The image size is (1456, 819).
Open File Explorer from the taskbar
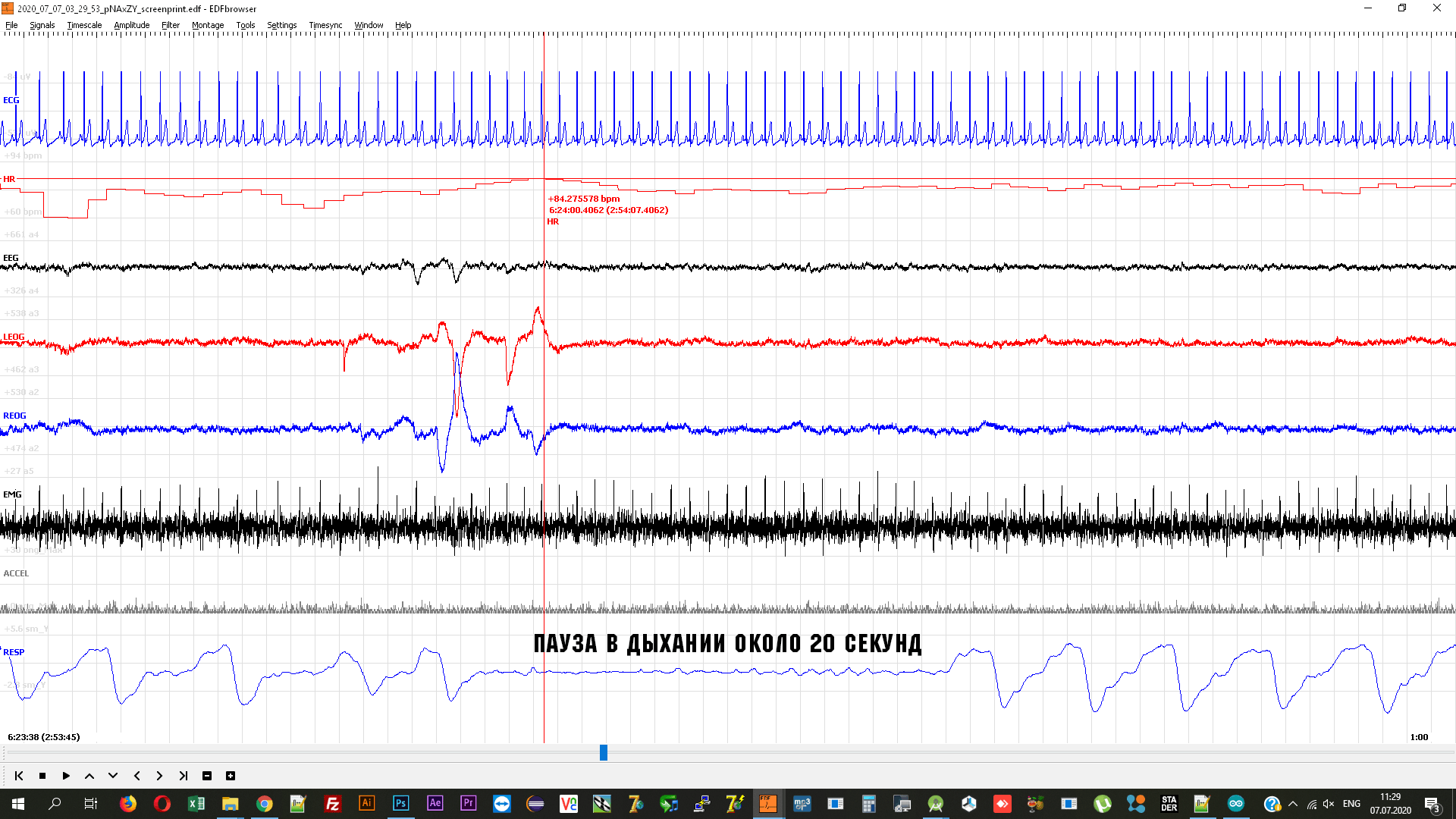tap(230, 804)
